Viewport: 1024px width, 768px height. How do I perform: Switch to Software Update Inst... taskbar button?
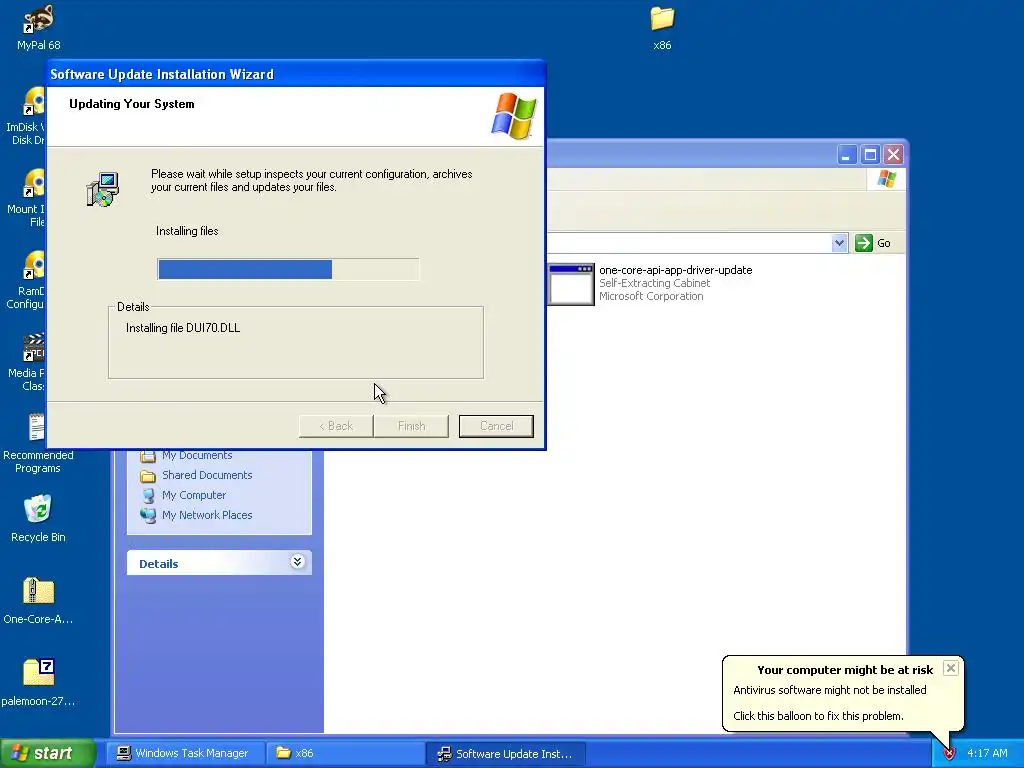[505, 753]
